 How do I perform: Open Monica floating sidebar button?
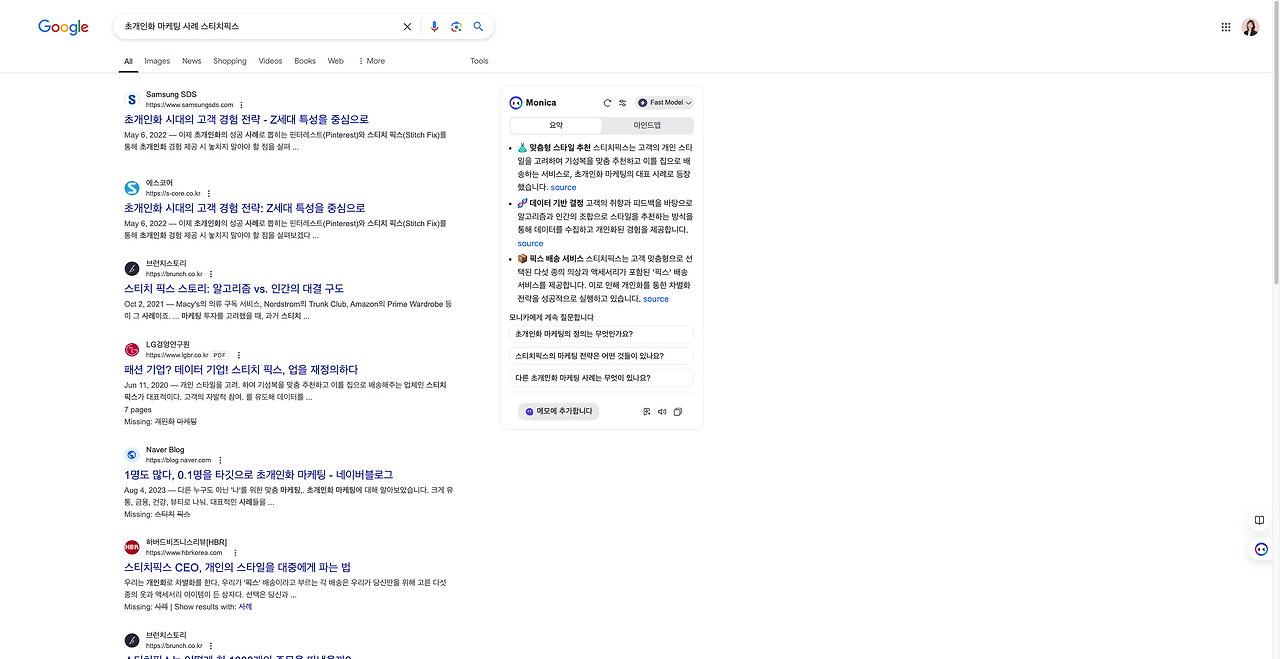pos(1262,549)
